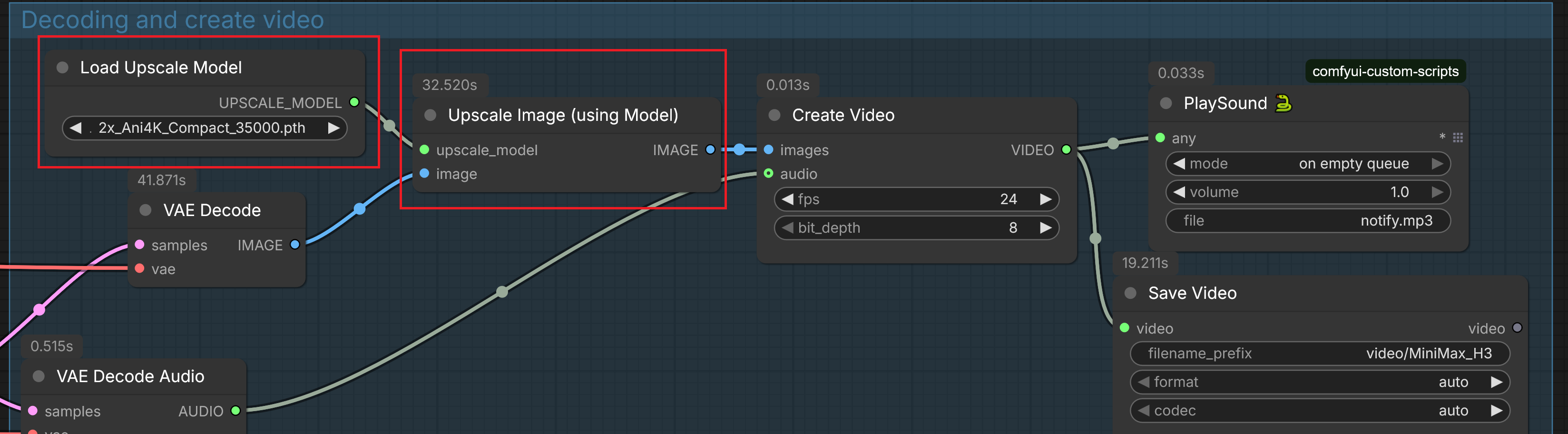Collapse the VAE Decode node
1568x434 pixels.
pyautogui.click(x=146, y=210)
